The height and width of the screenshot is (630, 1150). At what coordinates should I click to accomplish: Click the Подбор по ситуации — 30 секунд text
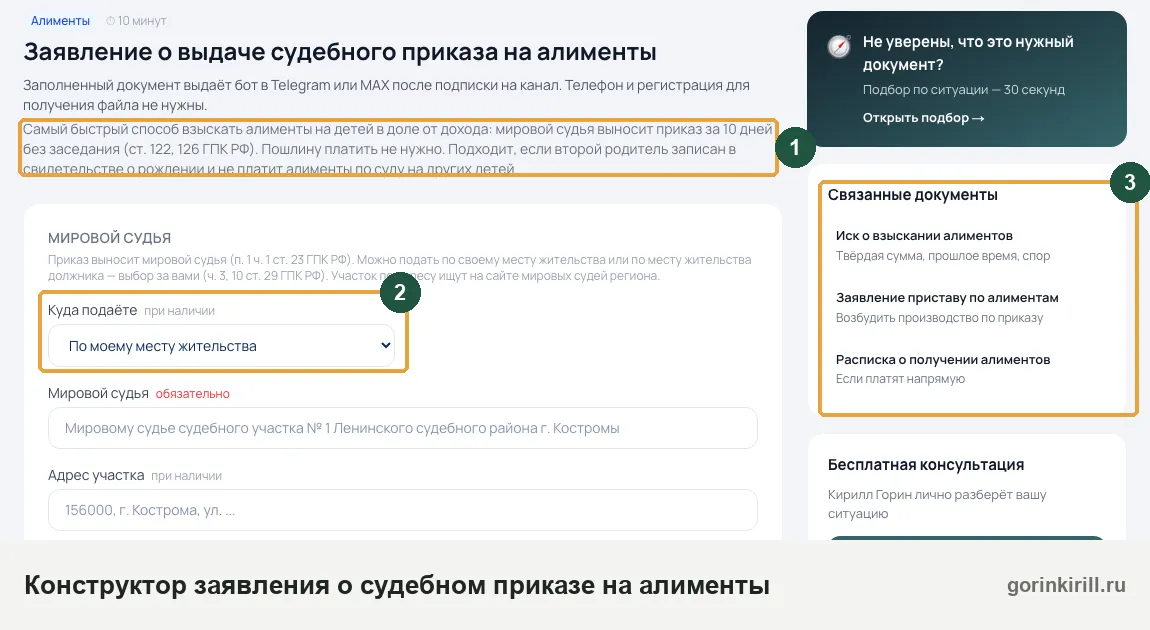(964, 89)
